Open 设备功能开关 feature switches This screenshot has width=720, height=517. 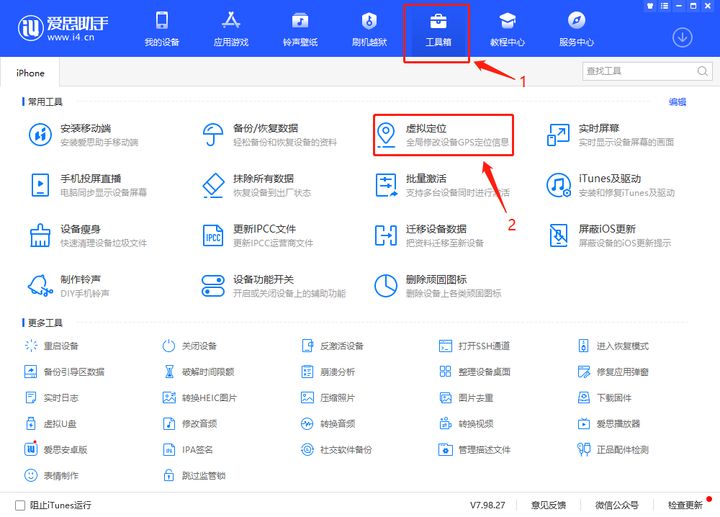click(213, 286)
